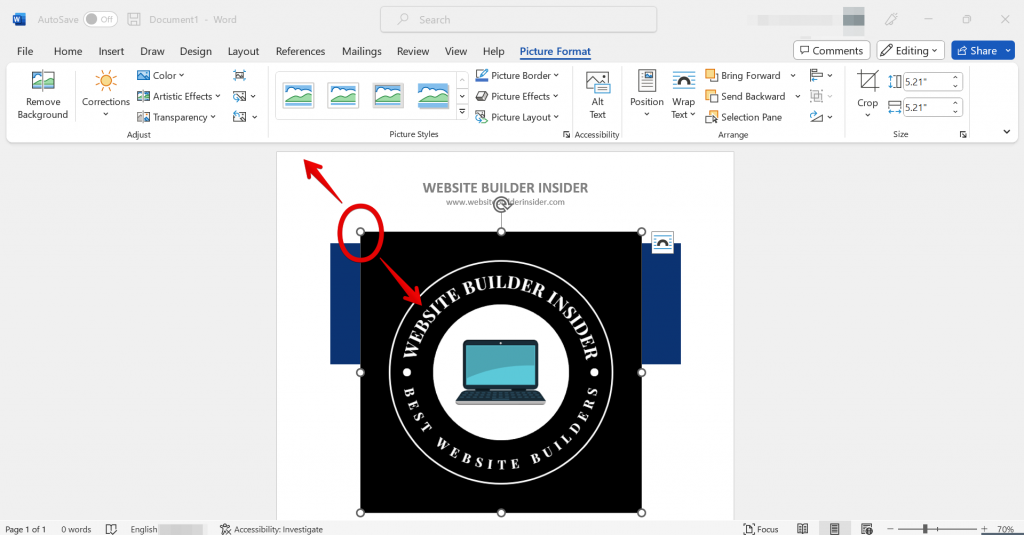Click the Remove Background icon
This screenshot has height=535, width=1024.
click(43, 83)
